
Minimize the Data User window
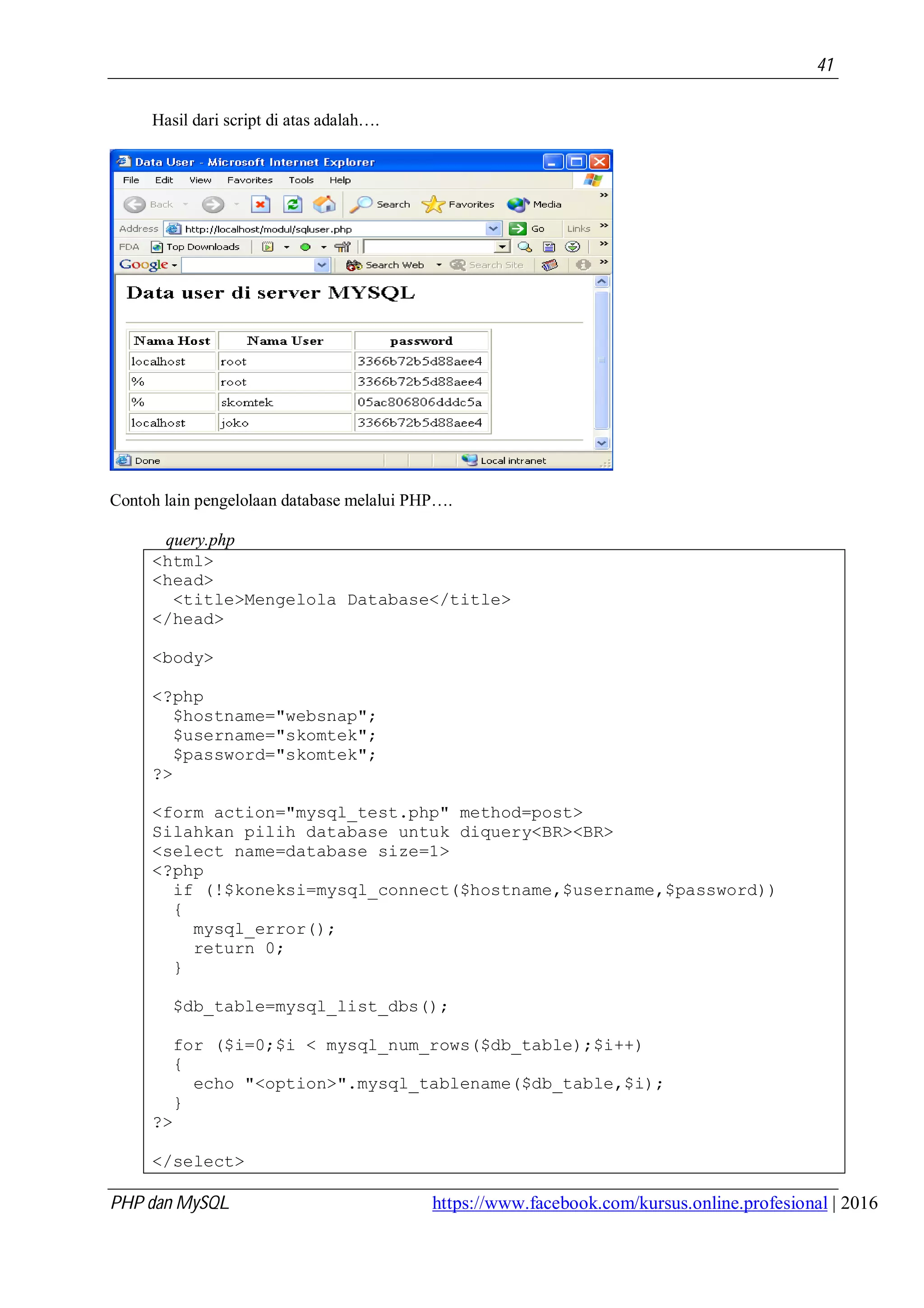click(553, 162)
